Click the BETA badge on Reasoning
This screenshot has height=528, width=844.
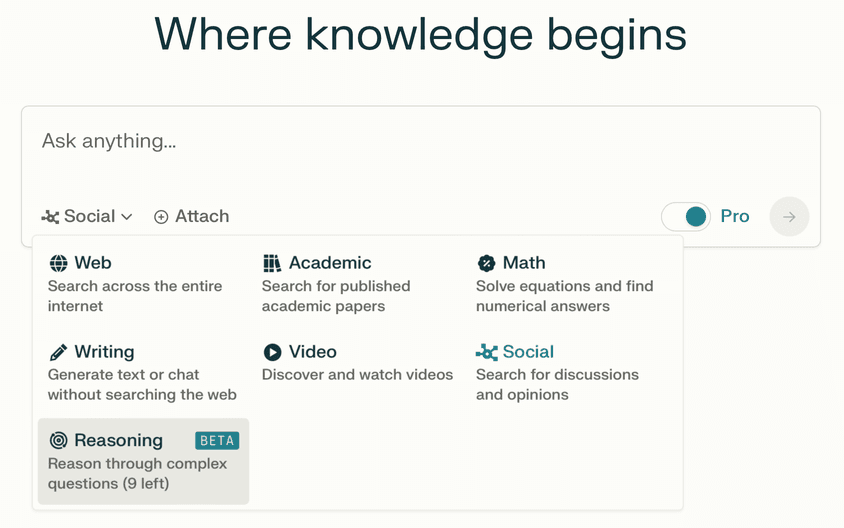(x=217, y=441)
